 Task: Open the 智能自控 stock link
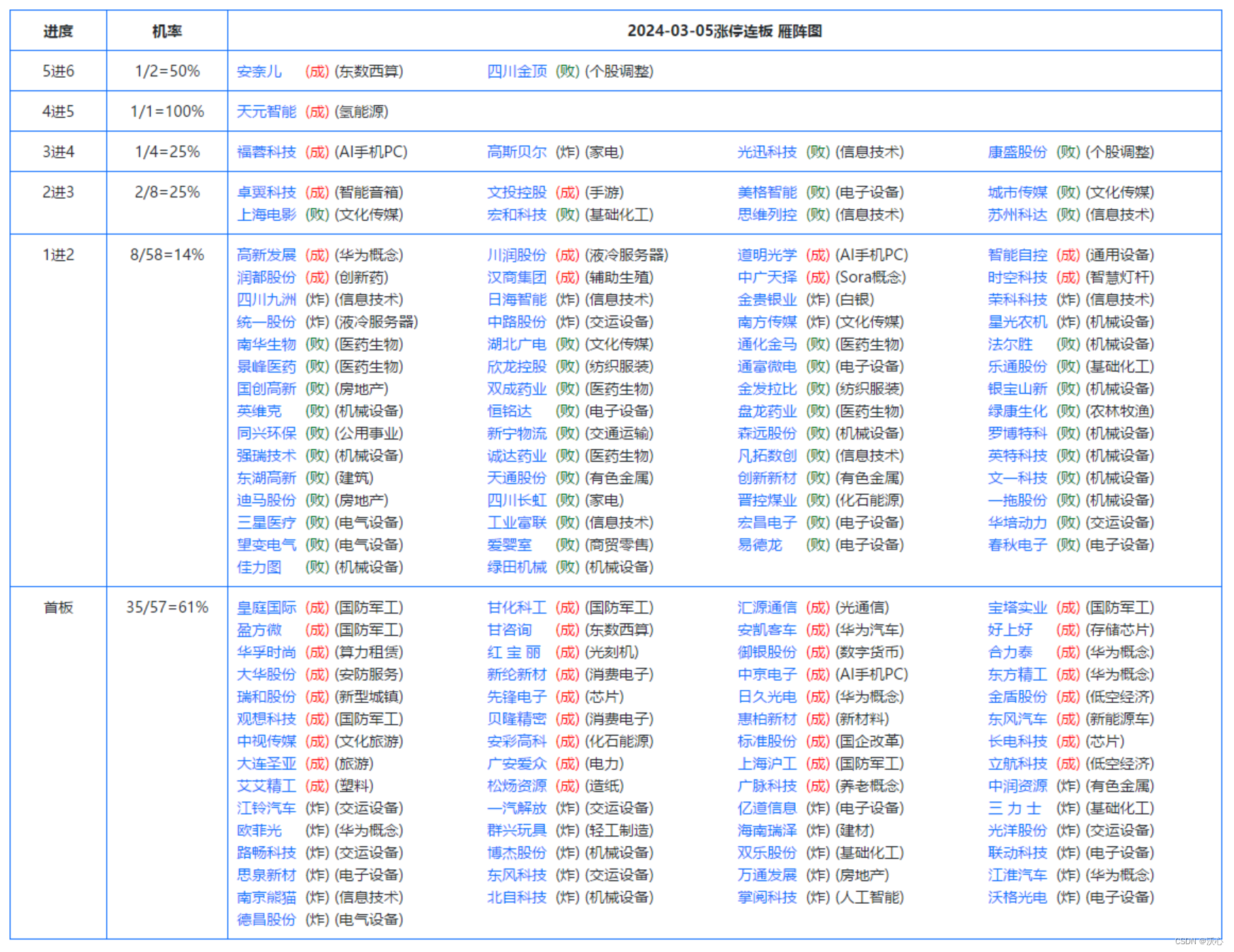1017,255
